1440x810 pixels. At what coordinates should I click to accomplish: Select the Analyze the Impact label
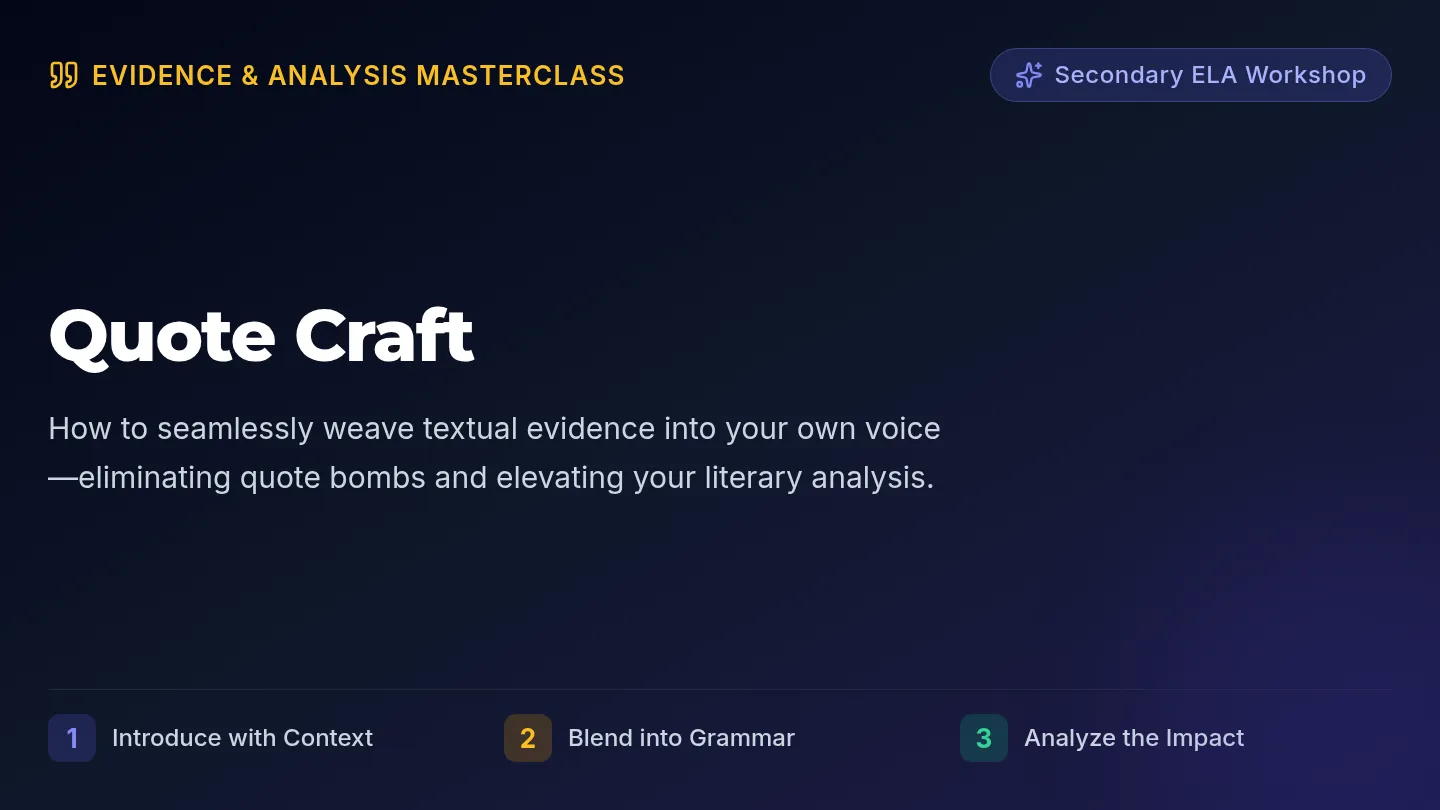point(1134,738)
